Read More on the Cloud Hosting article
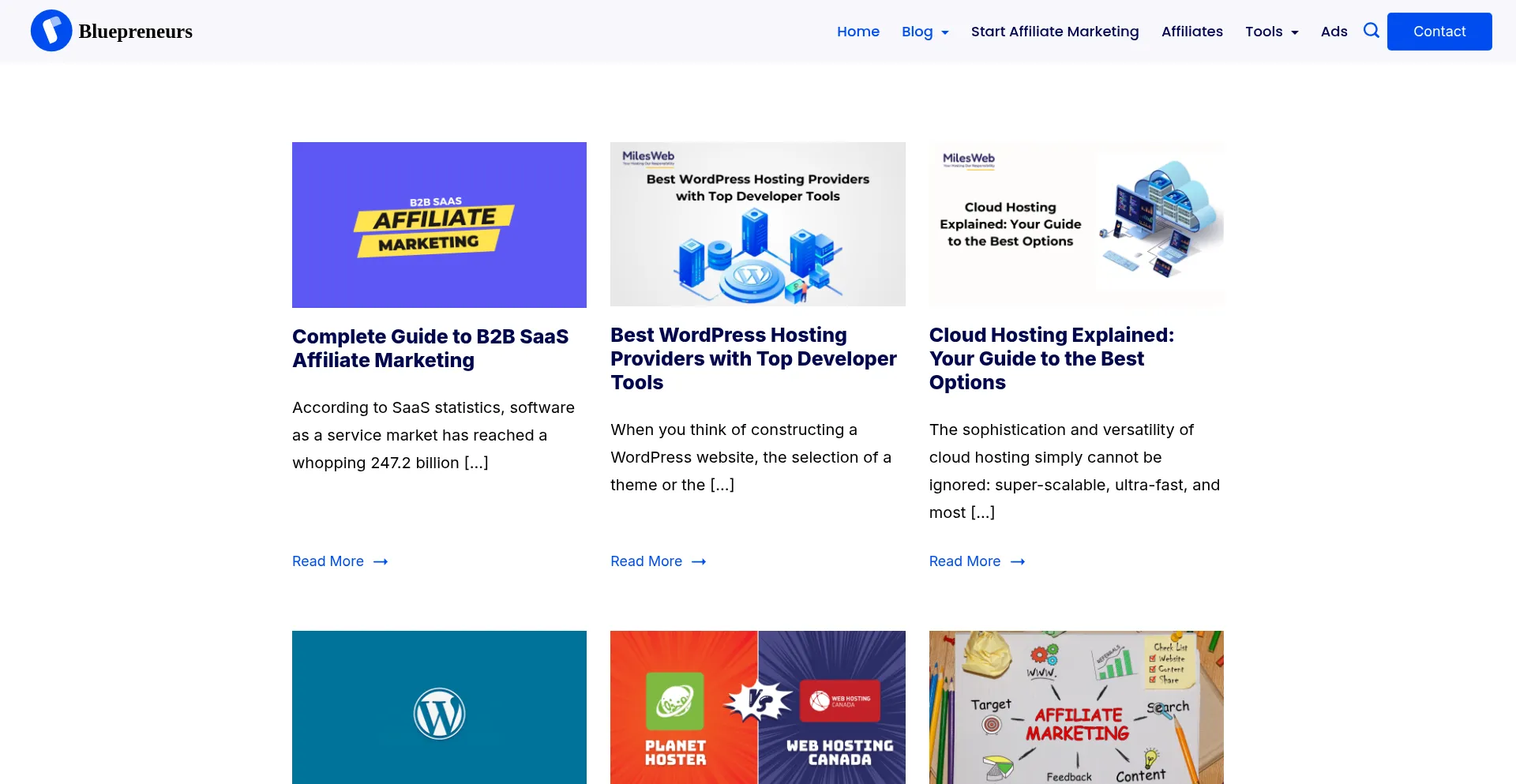The image size is (1516, 784). tap(964, 561)
